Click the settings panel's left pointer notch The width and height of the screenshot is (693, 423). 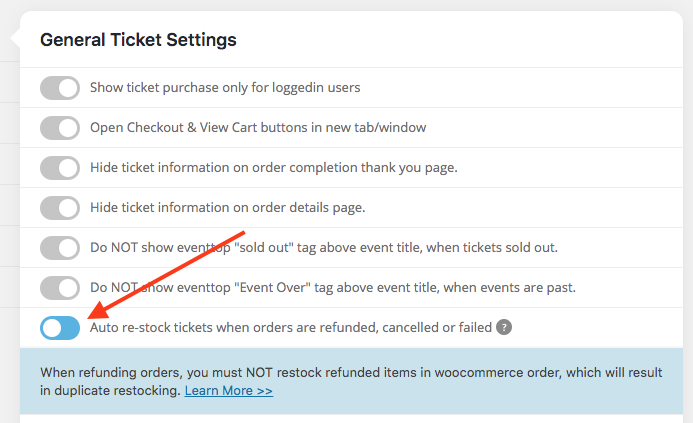[x=15, y=39]
